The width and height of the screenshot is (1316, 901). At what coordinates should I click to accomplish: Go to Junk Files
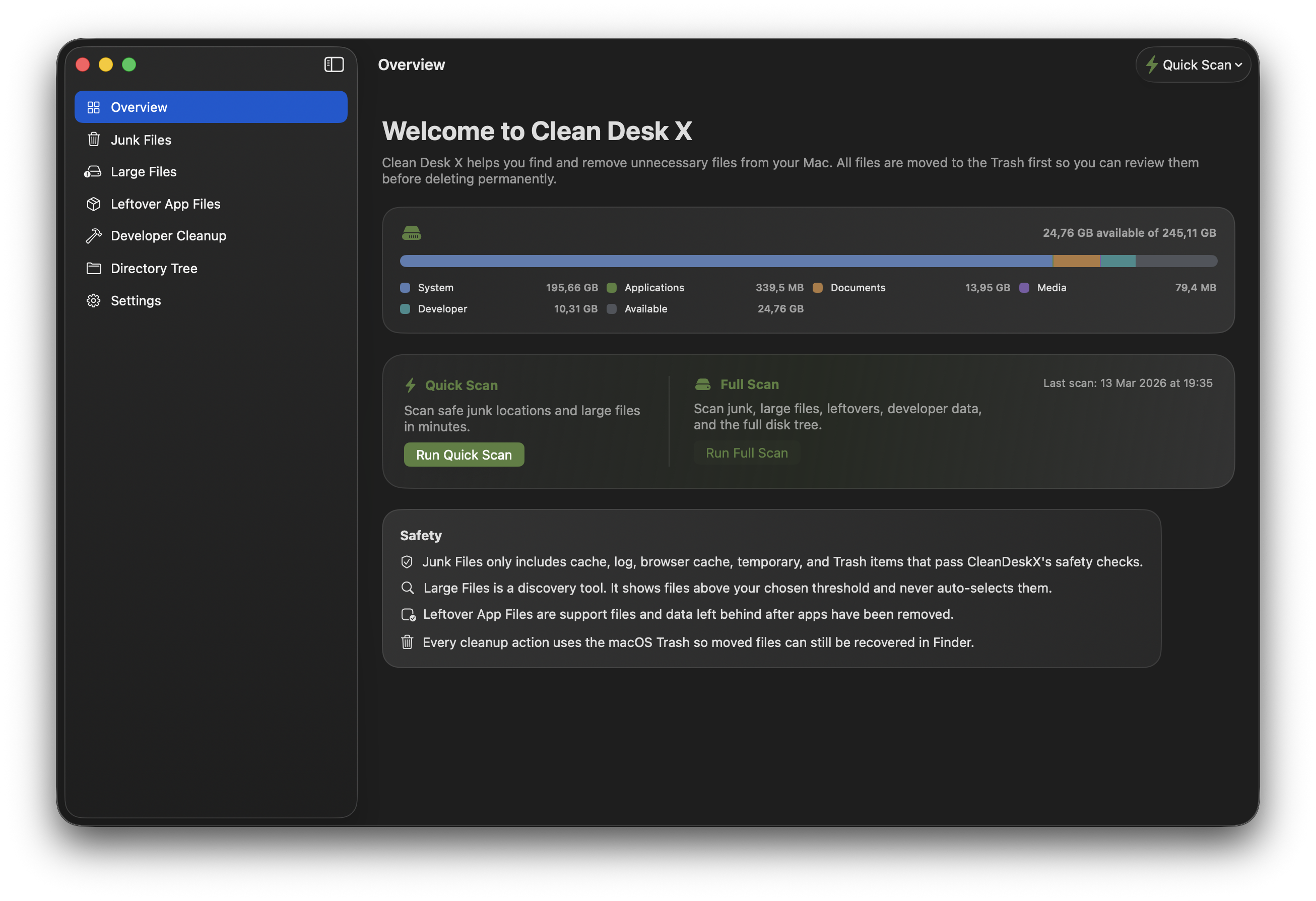[x=211, y=139]
